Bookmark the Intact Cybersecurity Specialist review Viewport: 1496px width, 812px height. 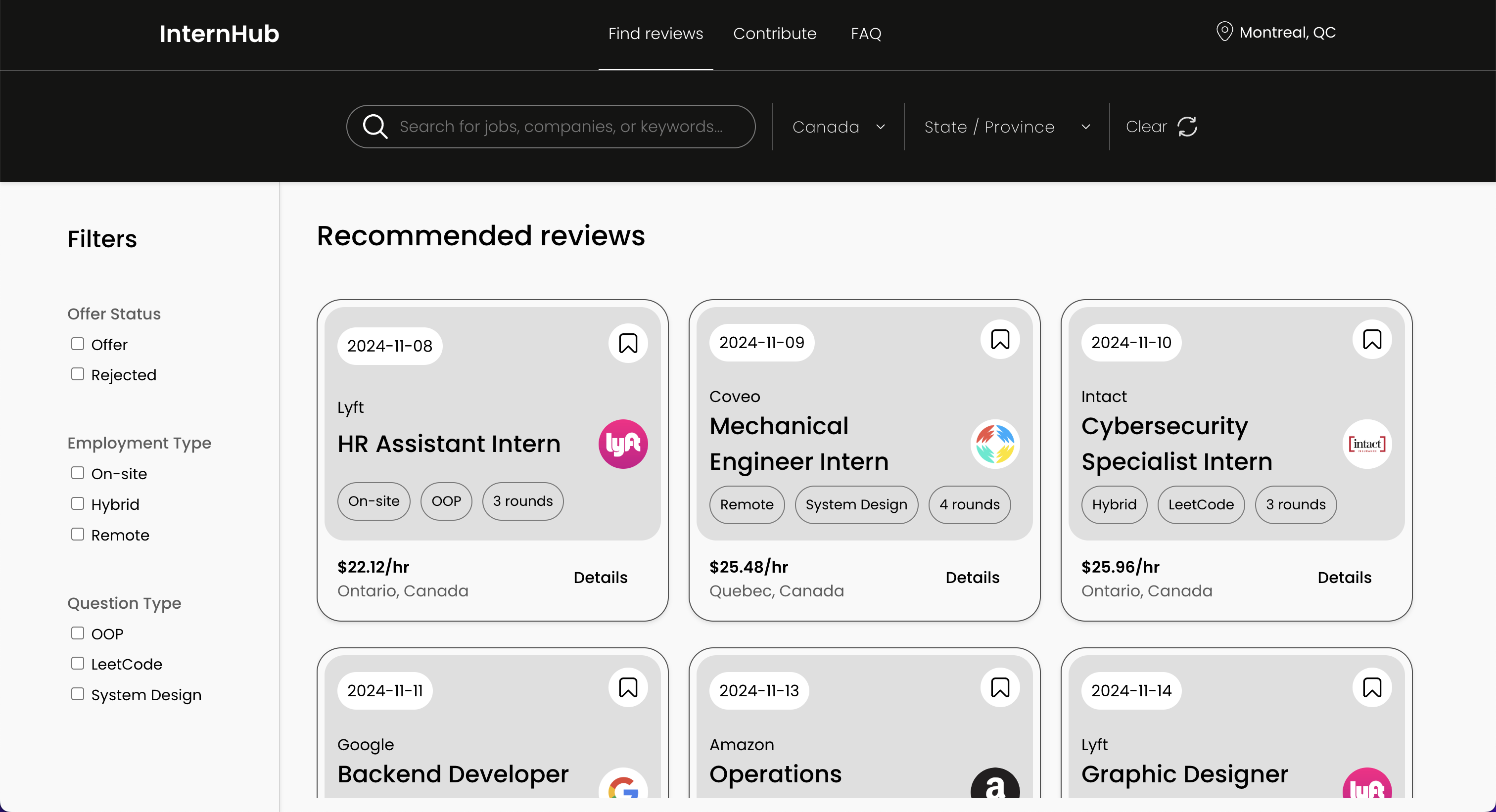[1371, 340]
